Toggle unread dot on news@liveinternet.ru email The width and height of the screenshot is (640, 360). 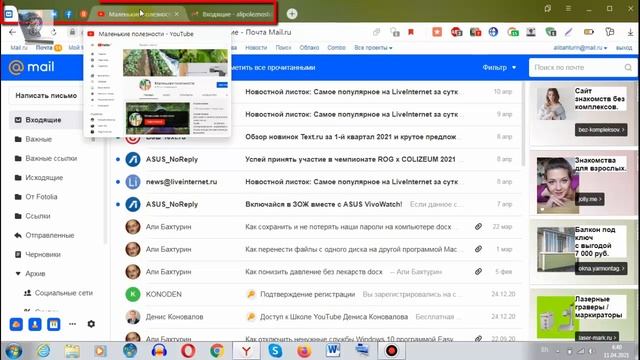point(118,182)
